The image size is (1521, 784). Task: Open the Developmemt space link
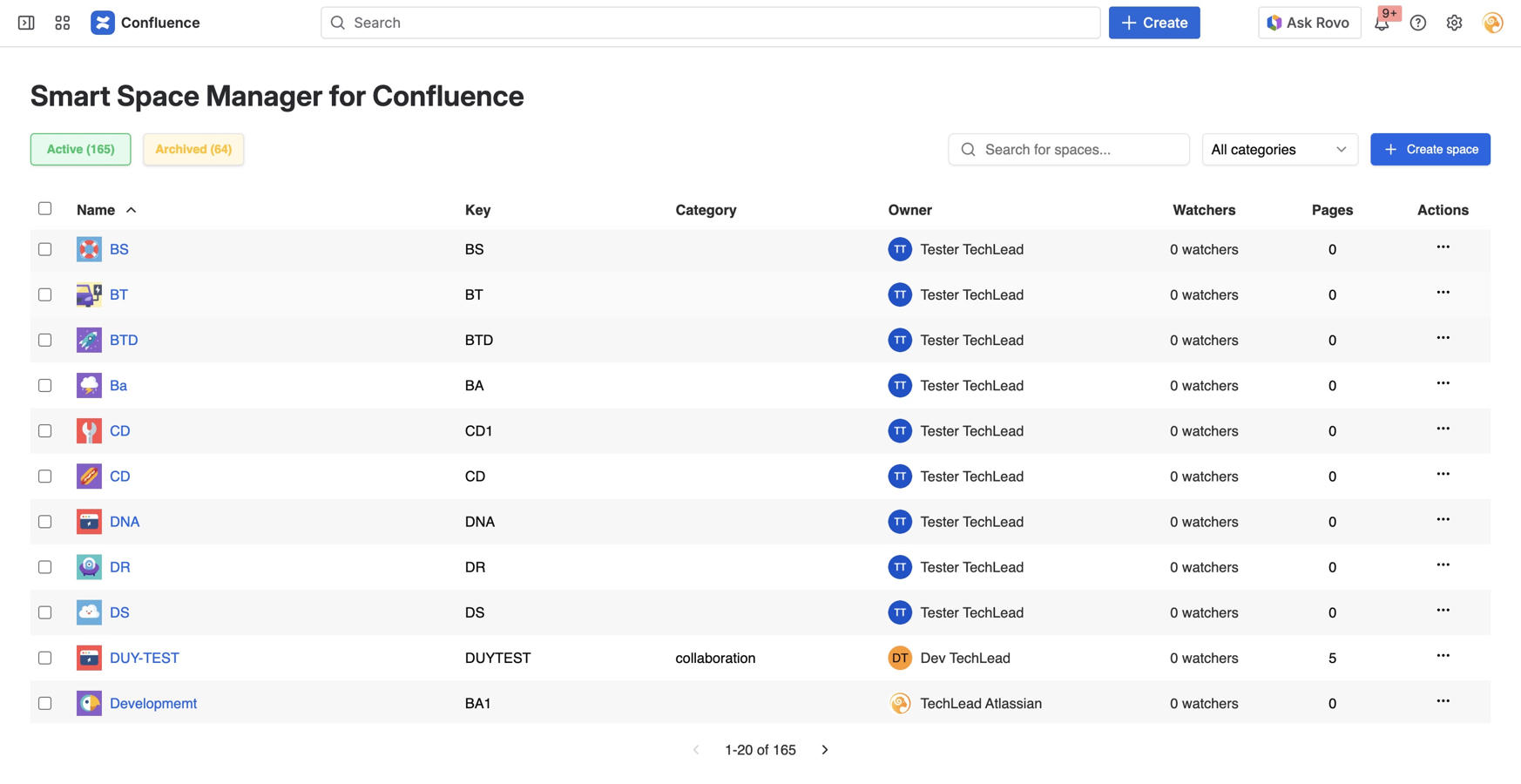(153, 703)
